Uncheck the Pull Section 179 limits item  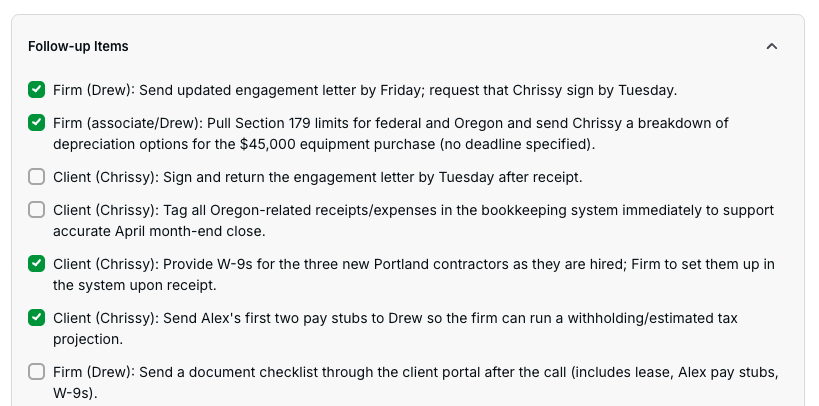[37, 123]
